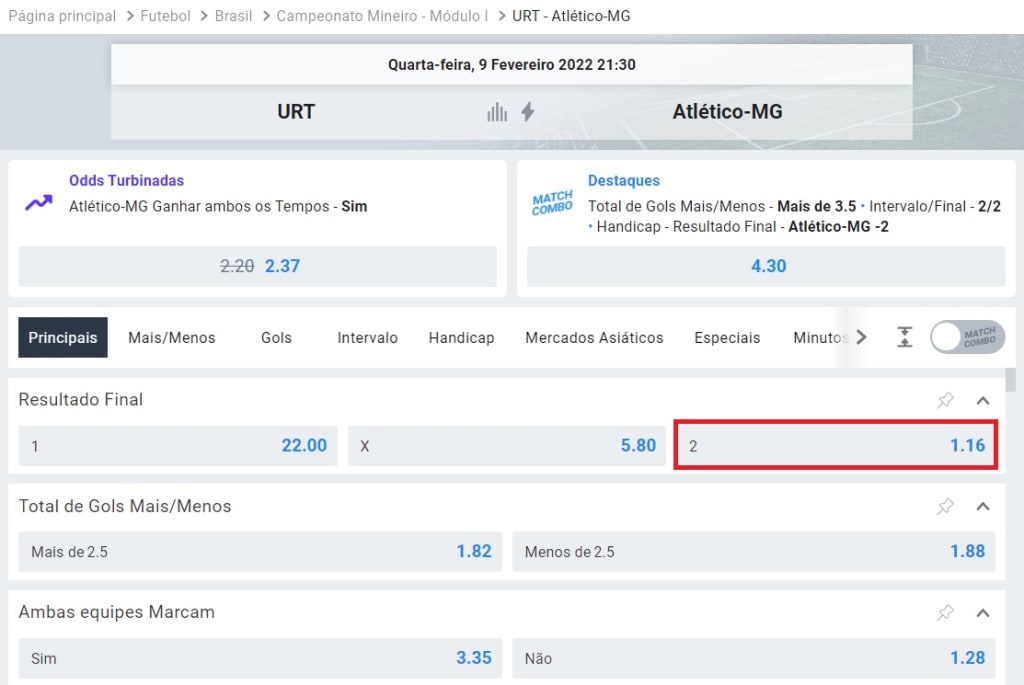Click the Odds Turbinadas heading
Image resolution: width=1024 pixels, height=685 pixels.
[x=127, y=180]
